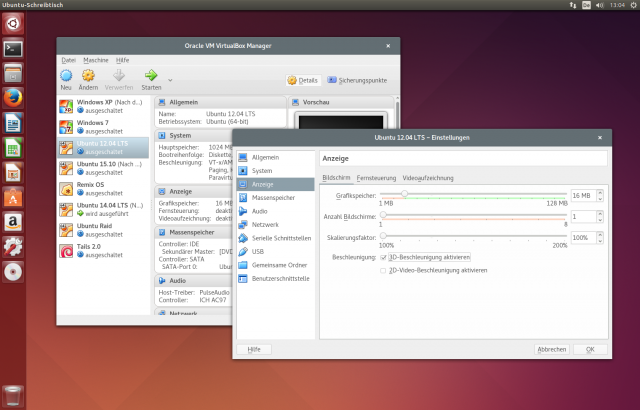Click the Starten green arrow icon
640x410 pixels.
click(x=151, y=75)
